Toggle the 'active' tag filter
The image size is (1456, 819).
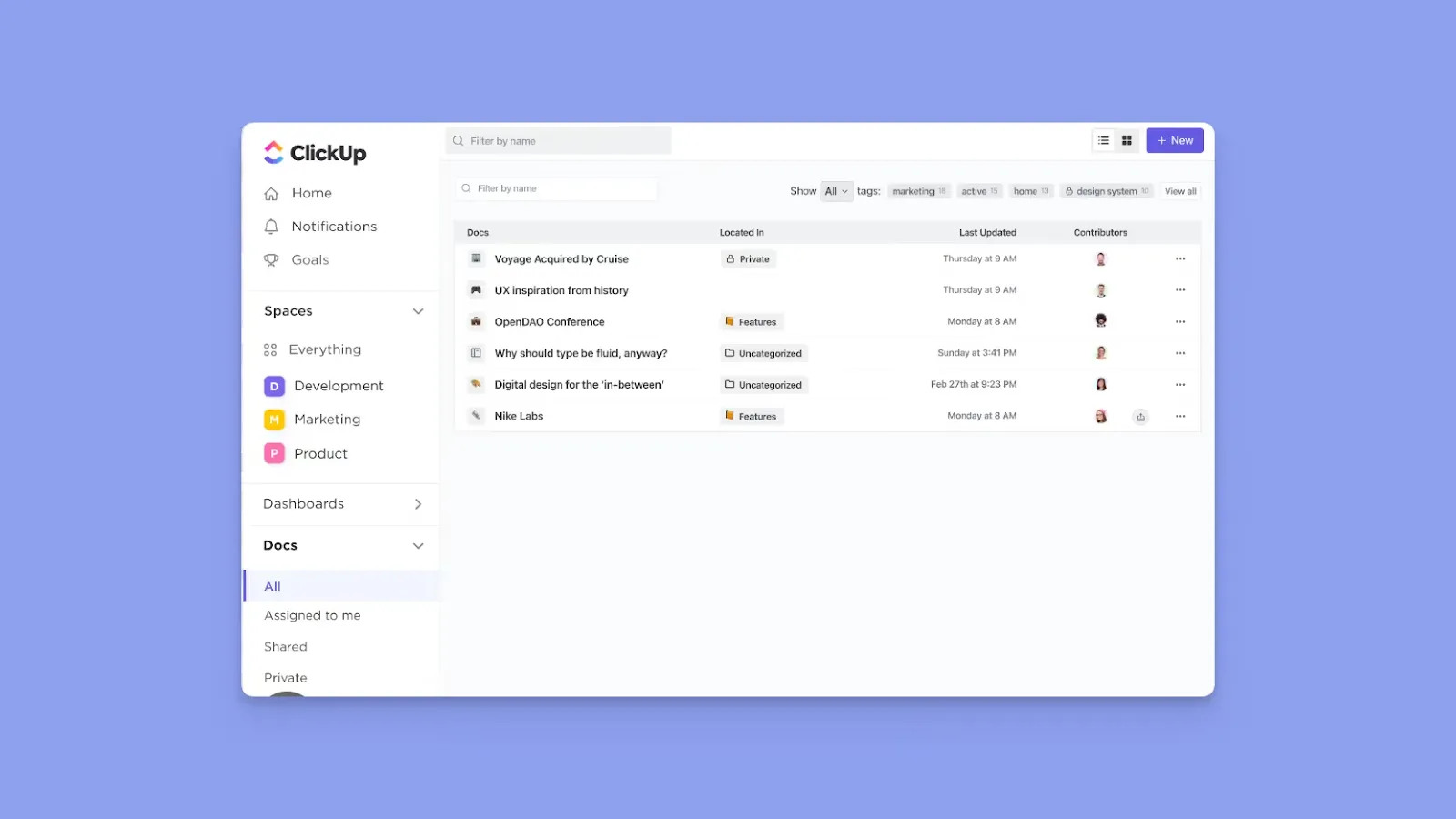(x=979, y=191)
